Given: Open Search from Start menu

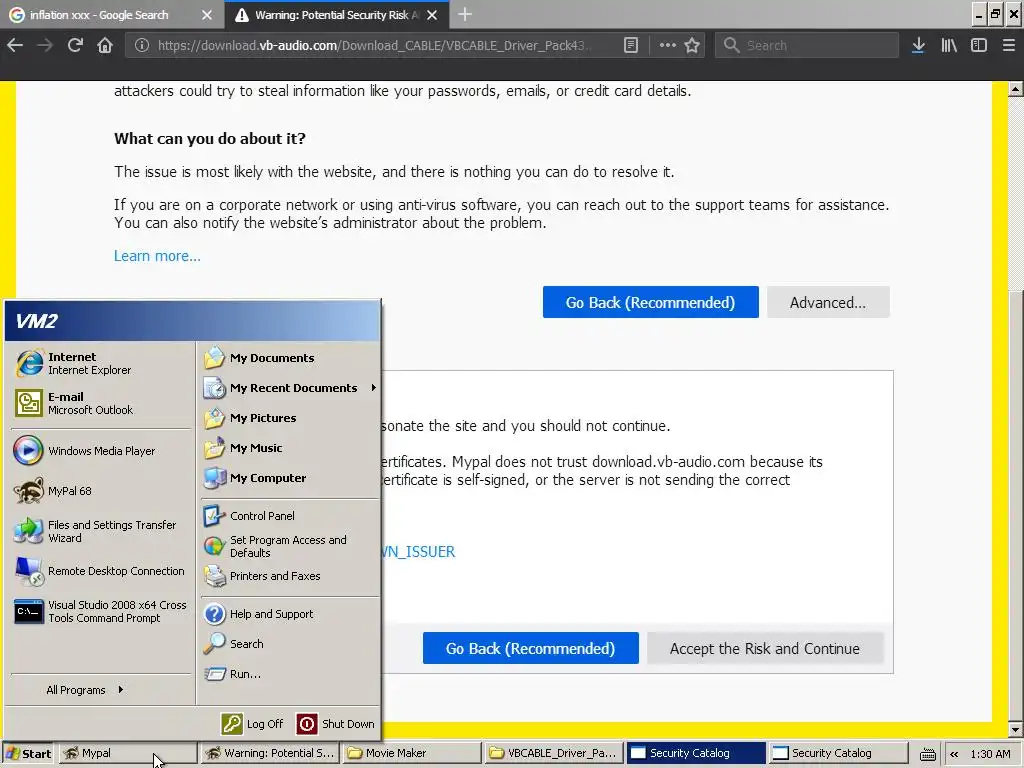Looking at the screenshot, I should tap(290, 644).
